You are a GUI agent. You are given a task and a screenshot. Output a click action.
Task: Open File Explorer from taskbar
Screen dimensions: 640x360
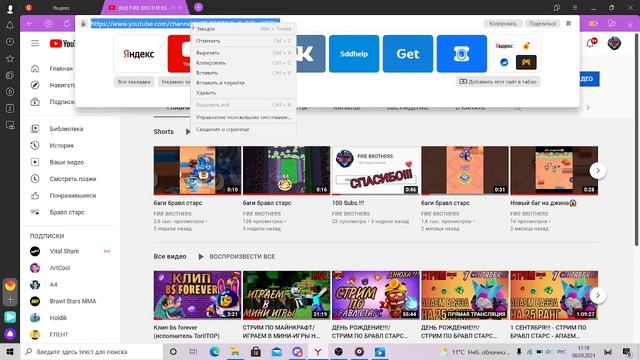(235, 351)
